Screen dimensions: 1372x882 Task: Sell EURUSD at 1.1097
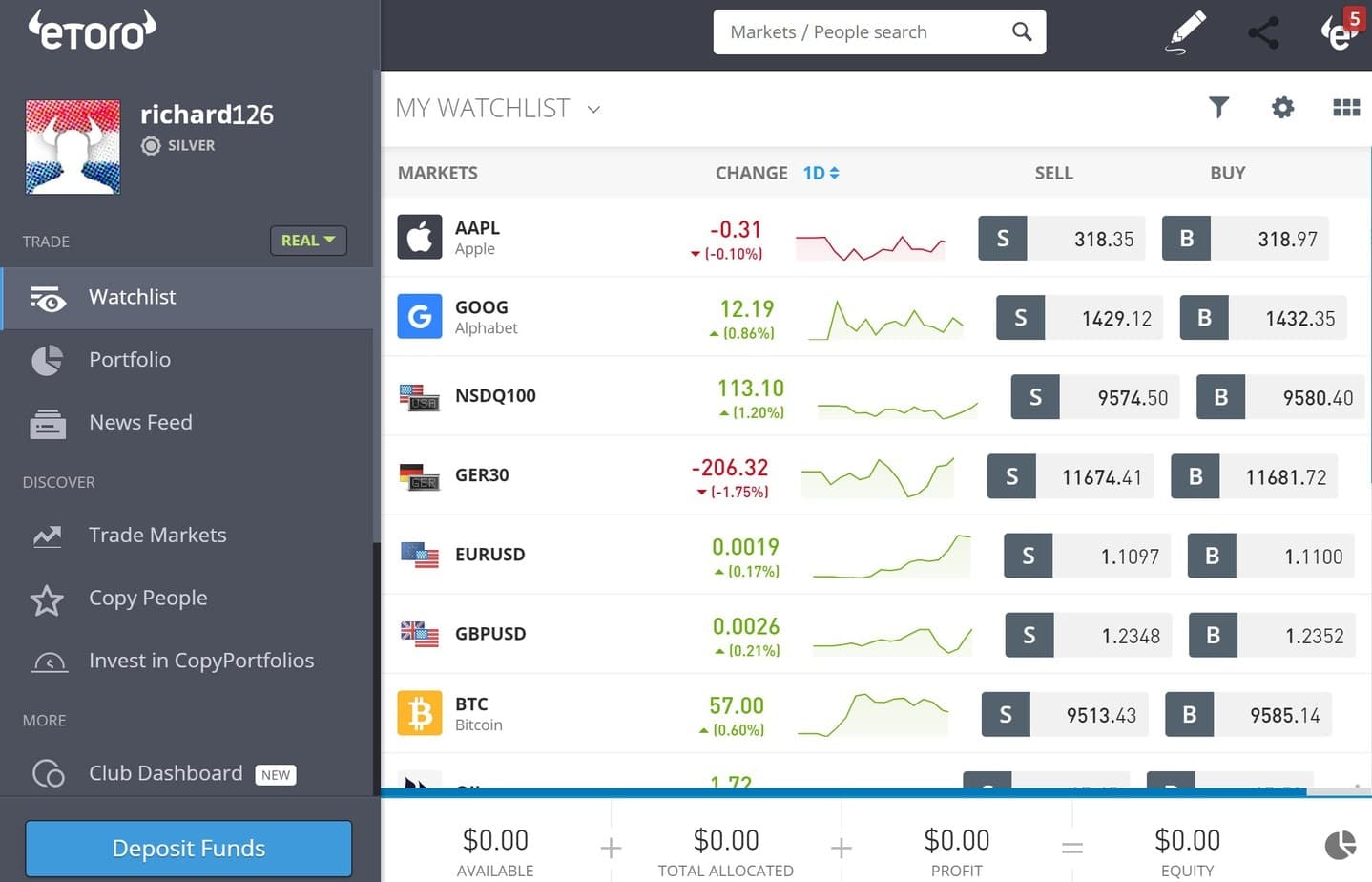tap(1088, 556)
